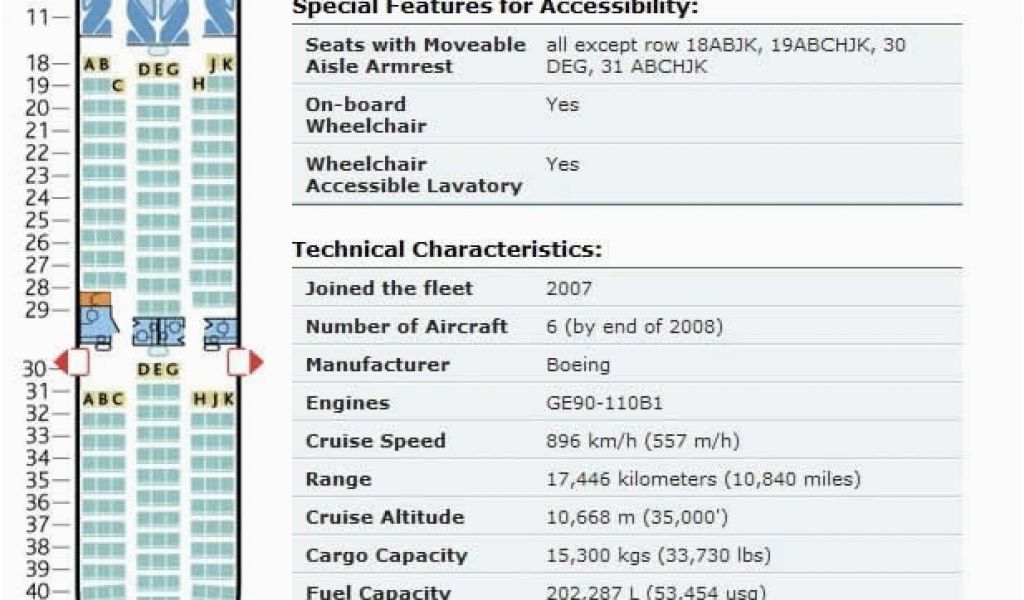Click the orange highlighted seat at row 29

95,299
